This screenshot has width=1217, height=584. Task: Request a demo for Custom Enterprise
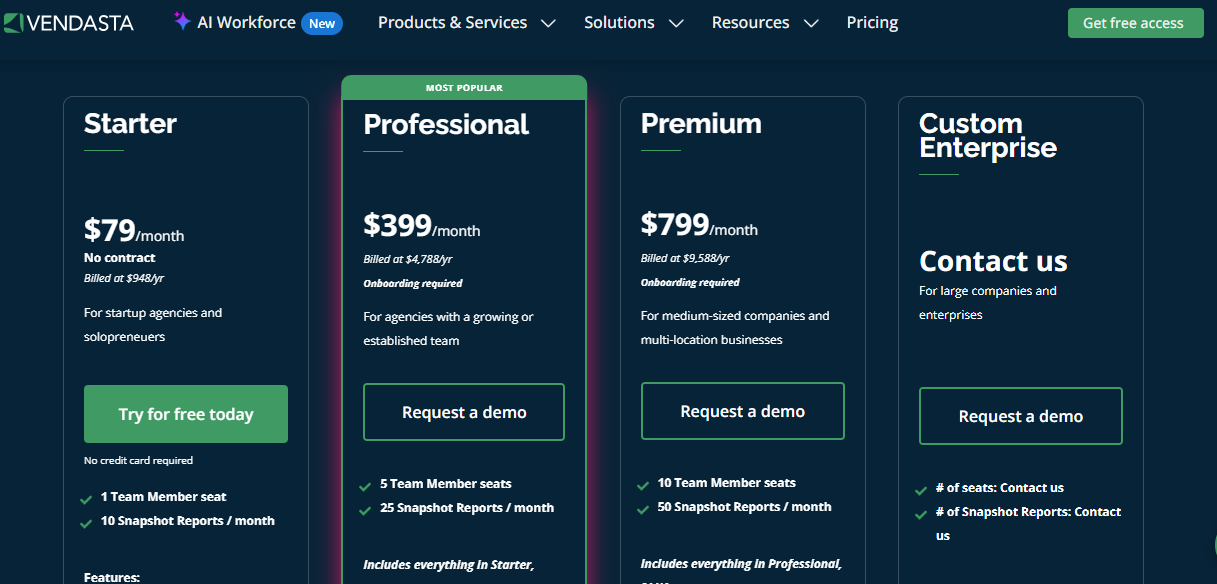(x=1020, y=416)
